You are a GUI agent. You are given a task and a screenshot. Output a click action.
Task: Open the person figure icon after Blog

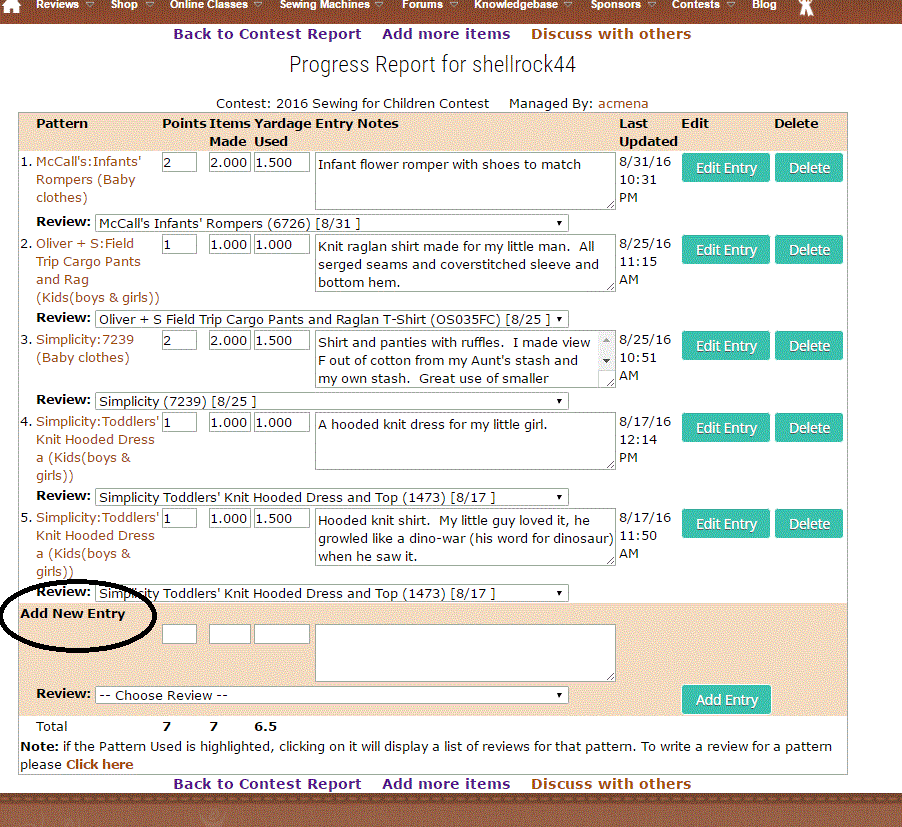click(807, 7)
